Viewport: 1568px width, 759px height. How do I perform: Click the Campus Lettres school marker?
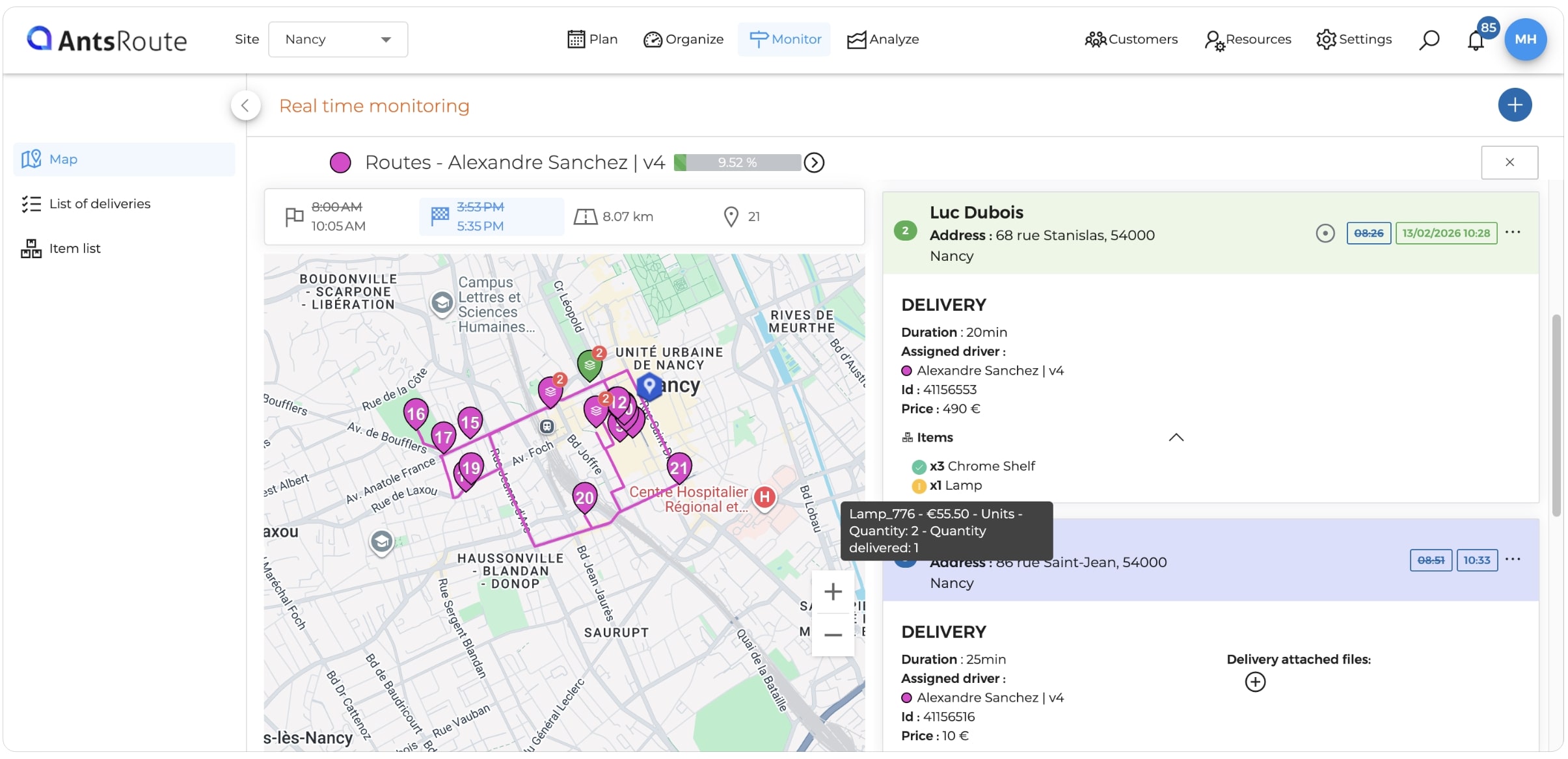(442, 303)
